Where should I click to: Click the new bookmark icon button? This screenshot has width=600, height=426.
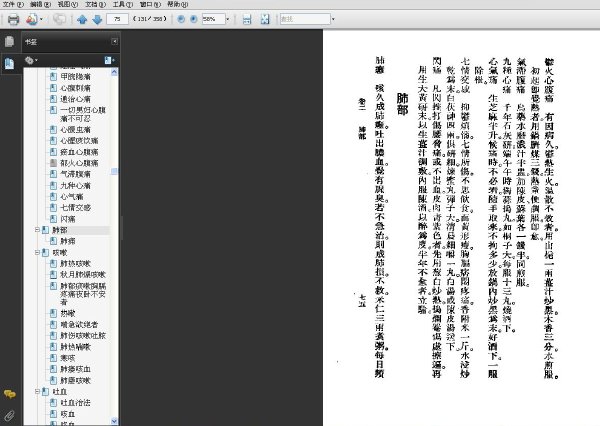[x=109, y=60]
